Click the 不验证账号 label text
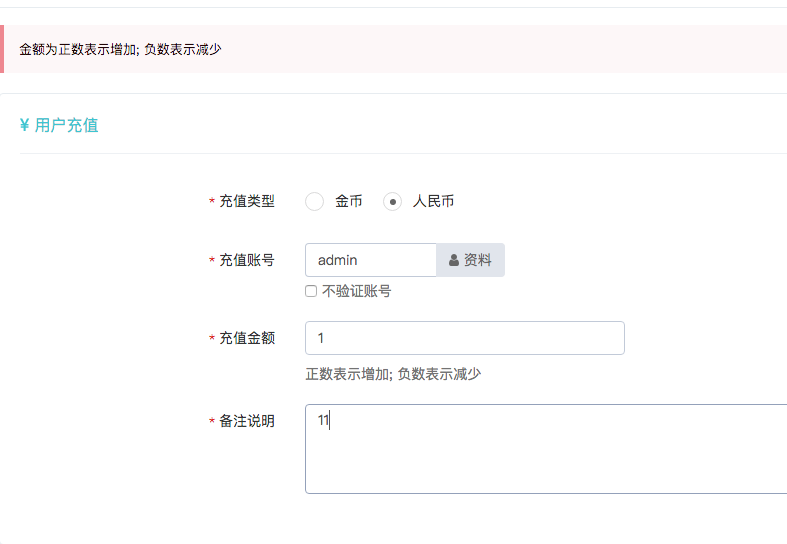This screenshot has width=787, height=544. coord(356,291)
